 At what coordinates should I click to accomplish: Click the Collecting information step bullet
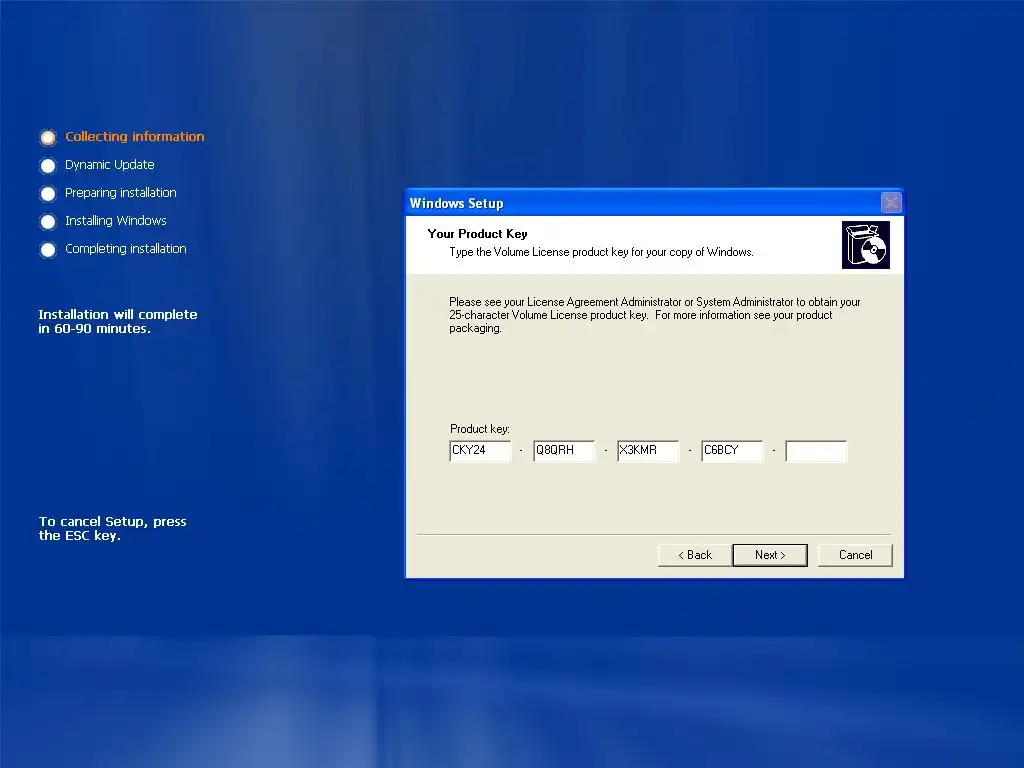click(x=48, y=138)
